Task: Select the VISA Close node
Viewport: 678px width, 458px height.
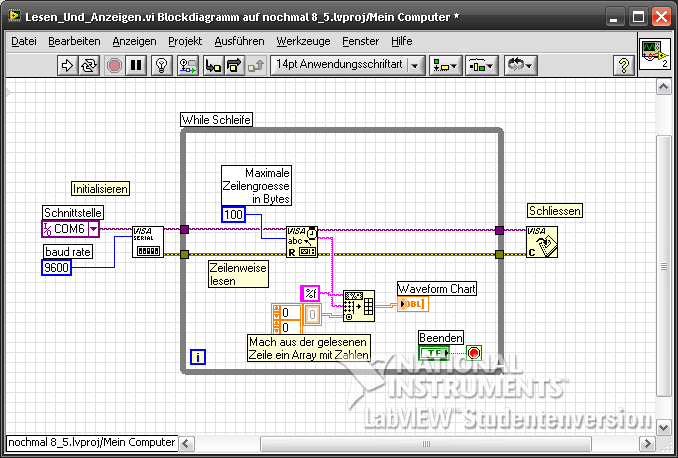Action: pos(542,242)
